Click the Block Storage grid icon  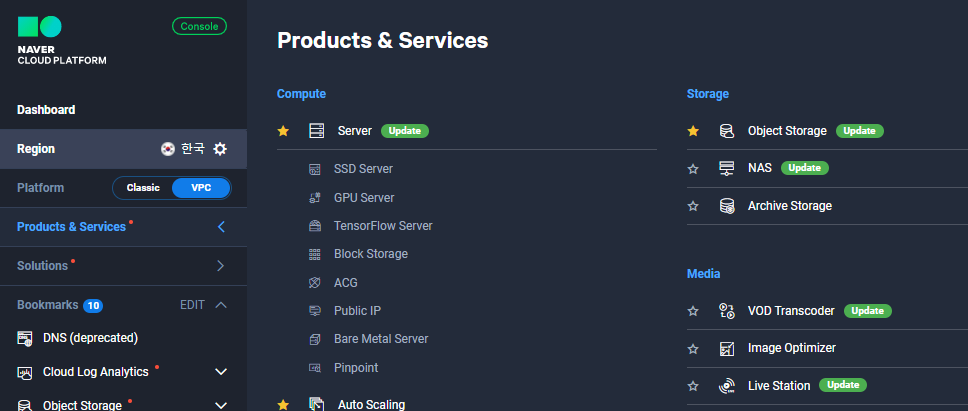(x=315, y=254)
